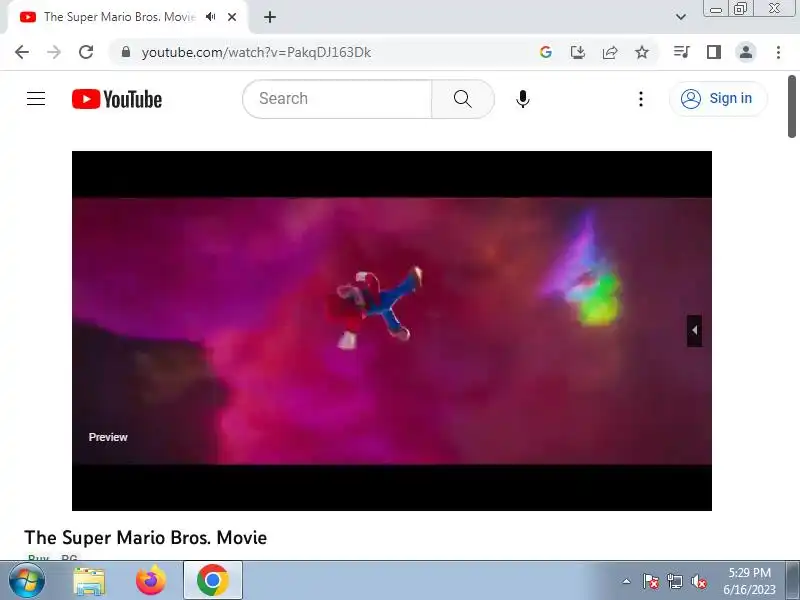Click the Action Center flag icon
Image resolution: width=800 pixels, height=600 pixels.
point(651,581)
